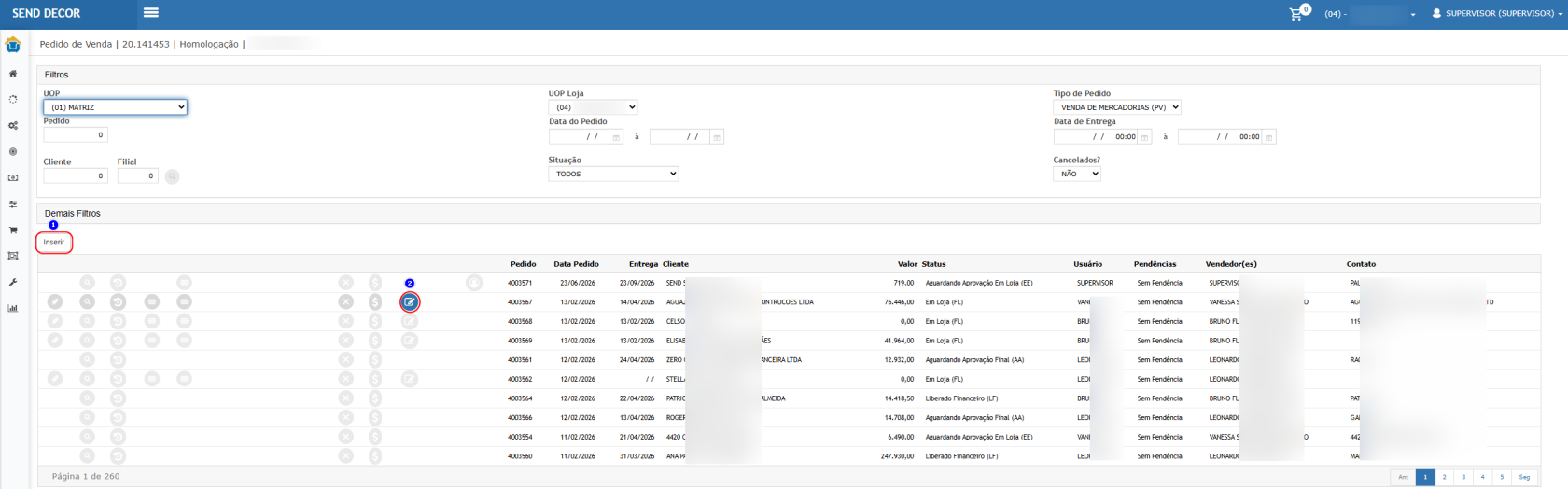
Task: Go to page 2 in pagination
Action: click(1444, 477)
